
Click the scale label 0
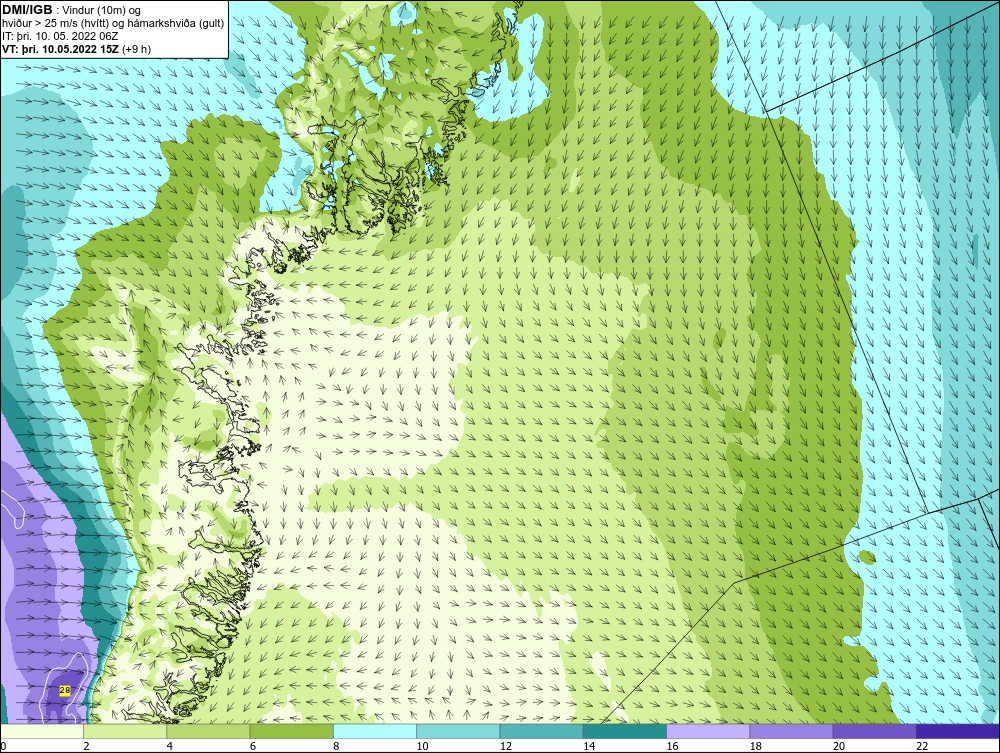point(3,747)
